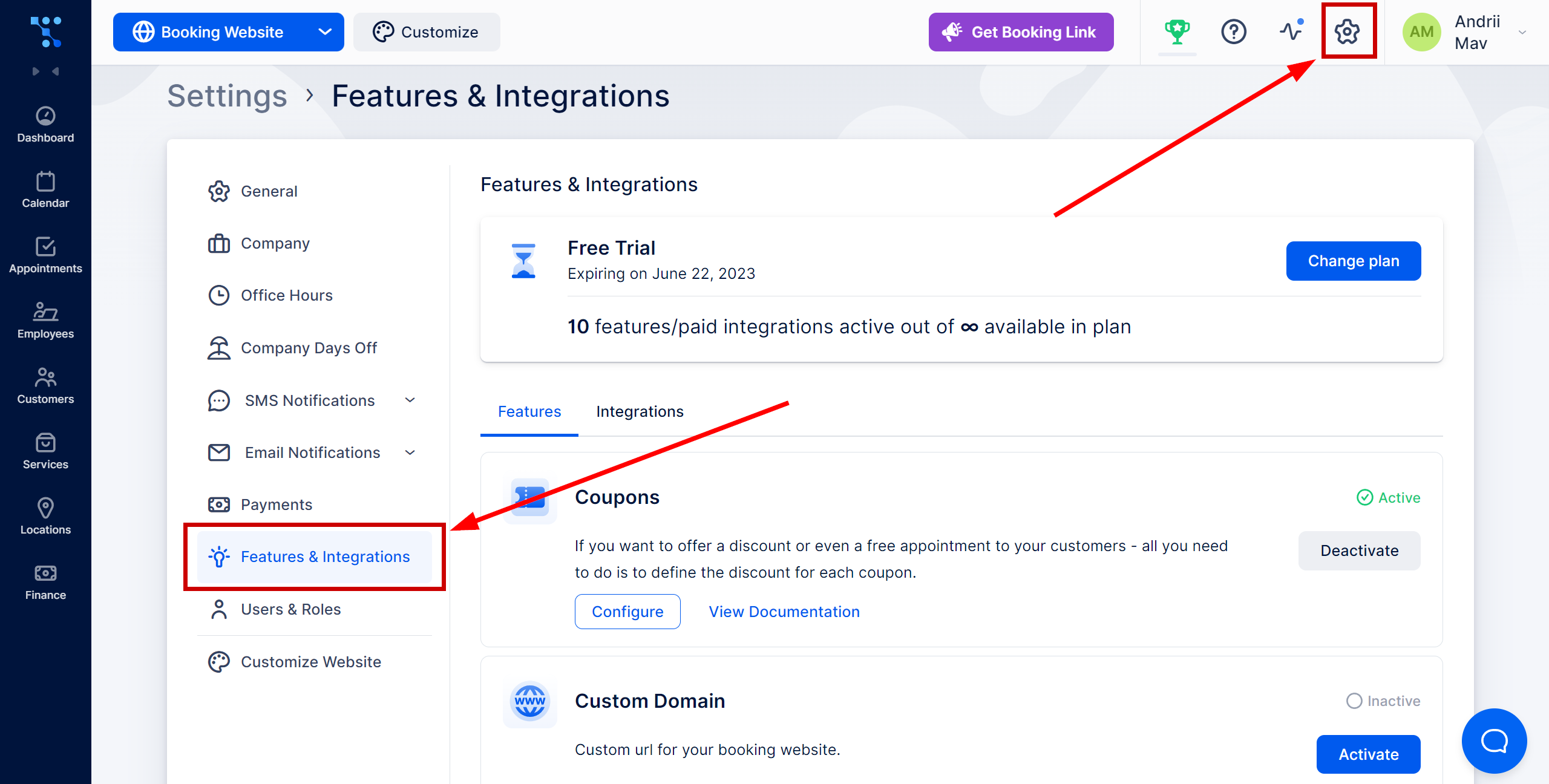1549x784 pixels.
Task: Select Features & Integrations in settings menu
Action: [x=315, y=557]
